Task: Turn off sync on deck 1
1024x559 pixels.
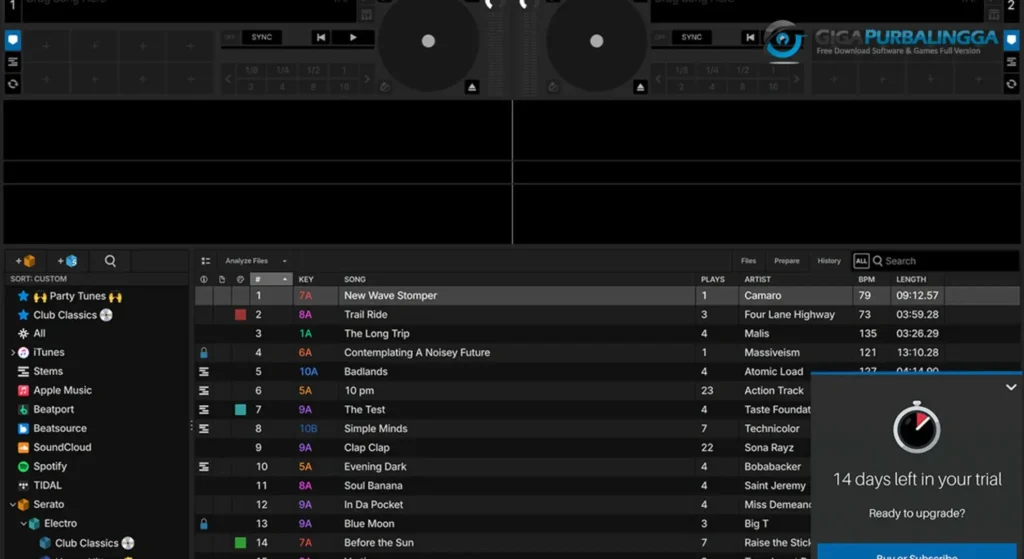Action: pos(230,37)
